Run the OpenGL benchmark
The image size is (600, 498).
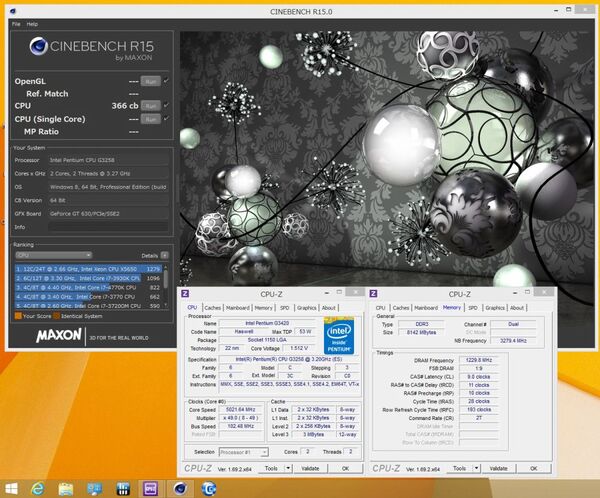[150, 81]
